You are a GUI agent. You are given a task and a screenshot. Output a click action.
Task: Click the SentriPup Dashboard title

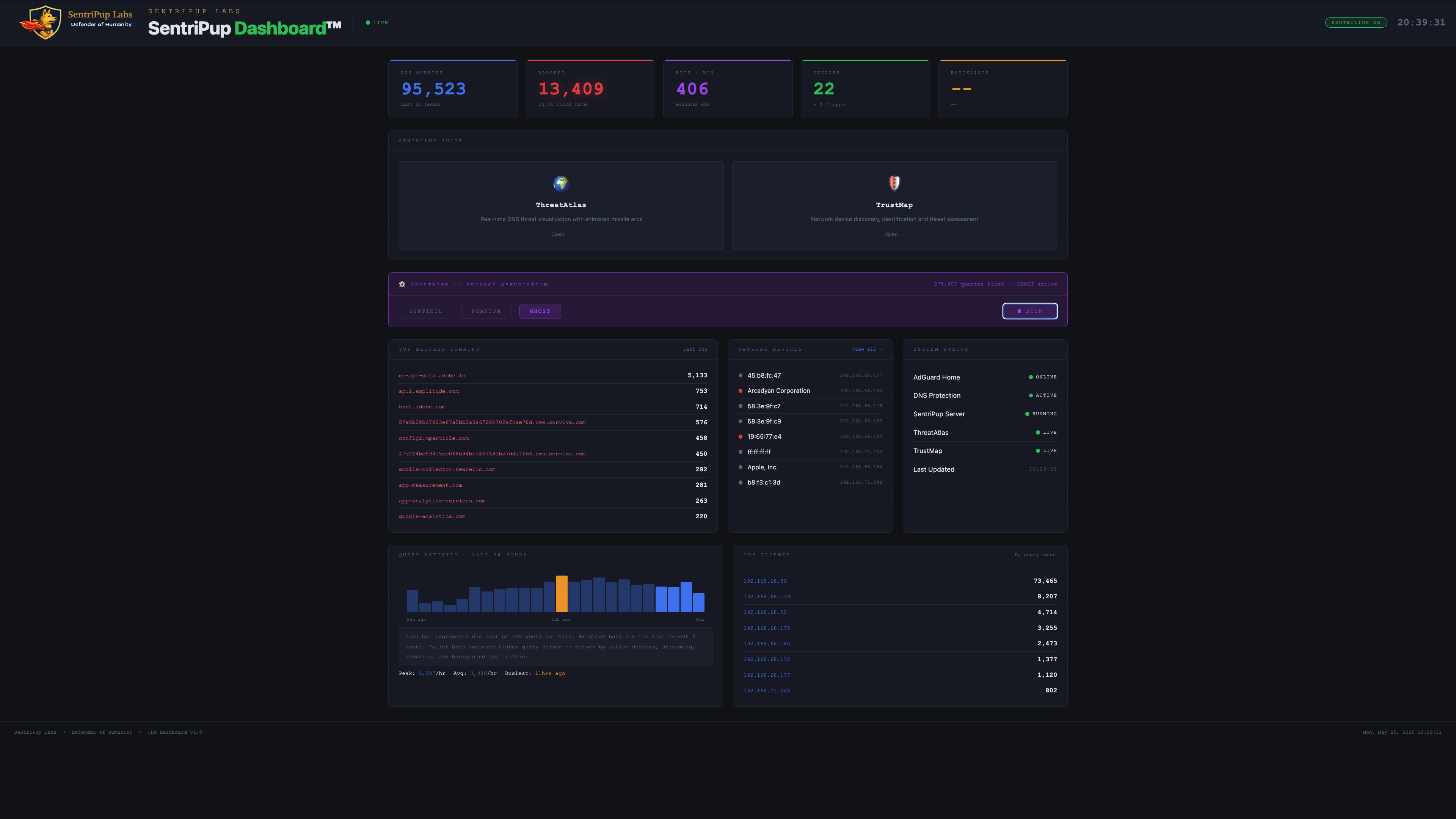245,28
